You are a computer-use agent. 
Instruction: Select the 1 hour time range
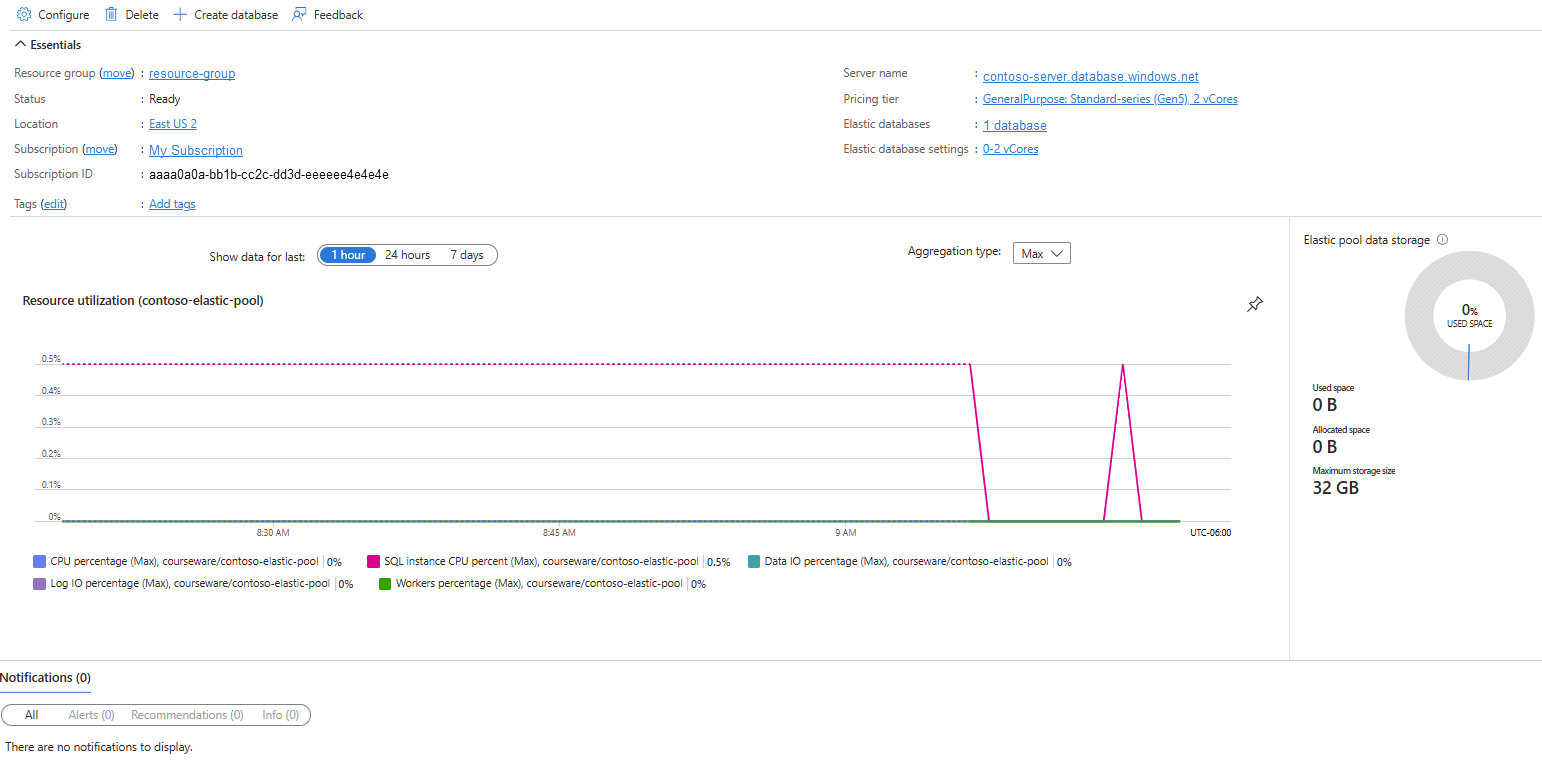(348, 255)
